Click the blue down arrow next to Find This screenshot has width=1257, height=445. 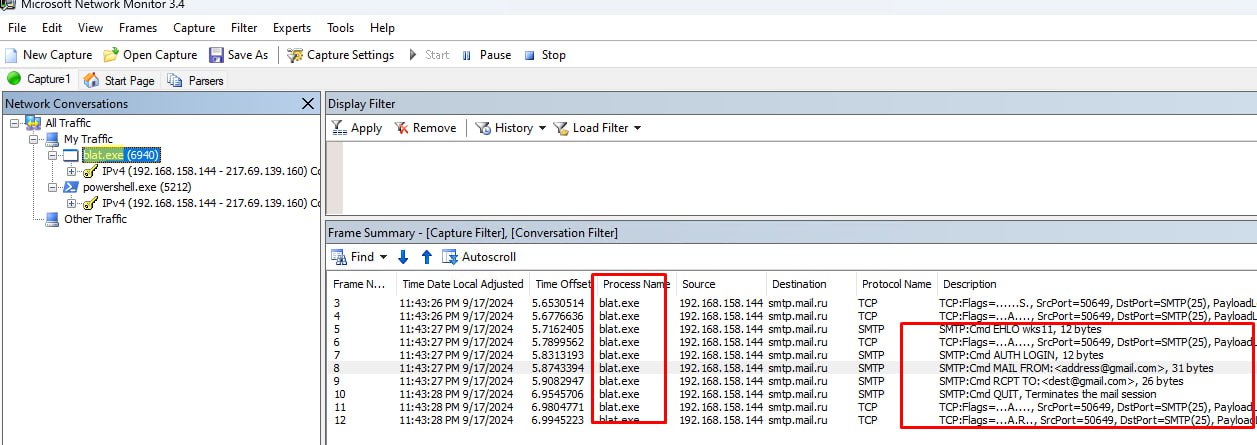(404, 257)
